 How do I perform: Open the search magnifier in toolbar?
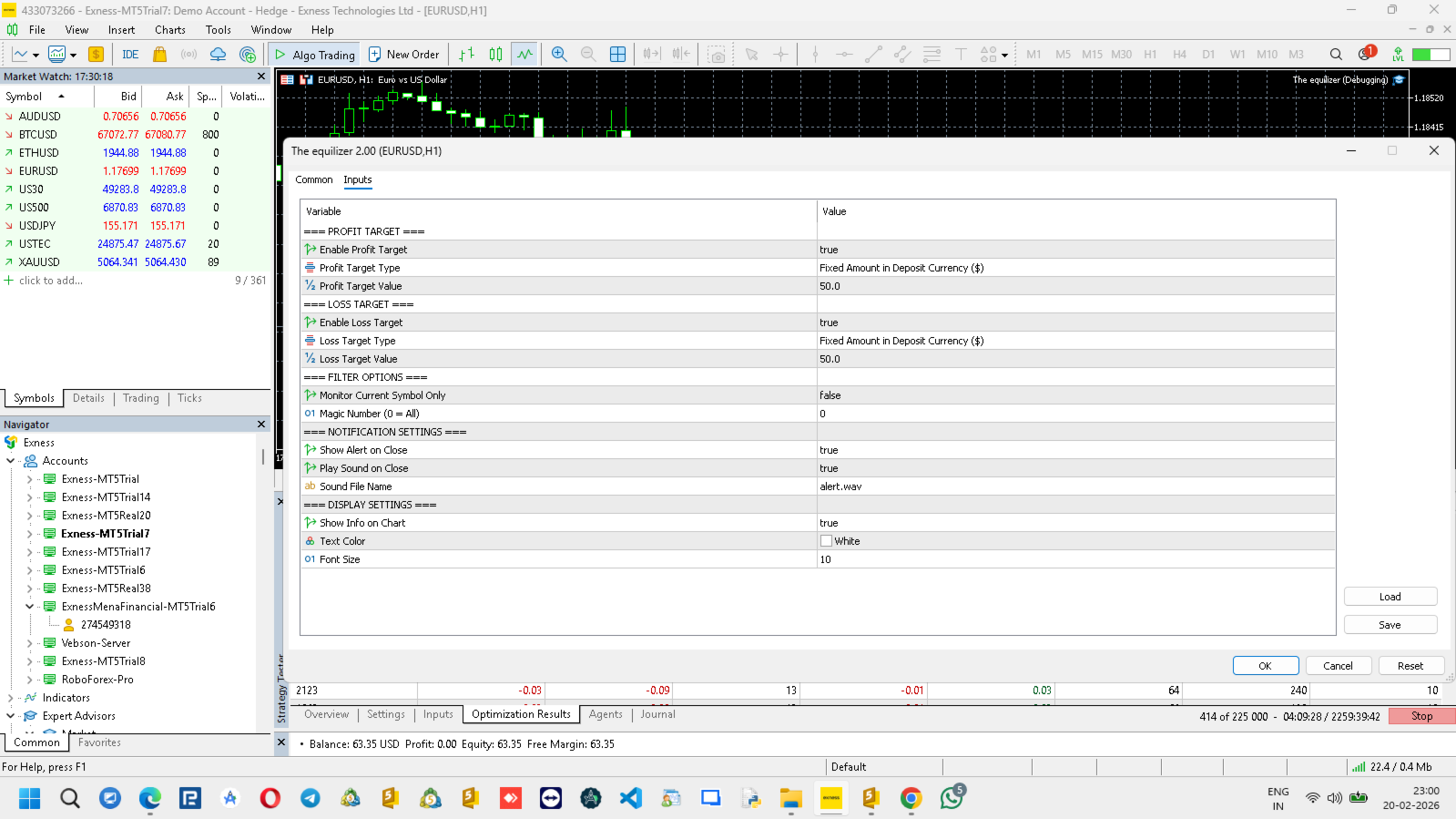(x=1336, y=55)
